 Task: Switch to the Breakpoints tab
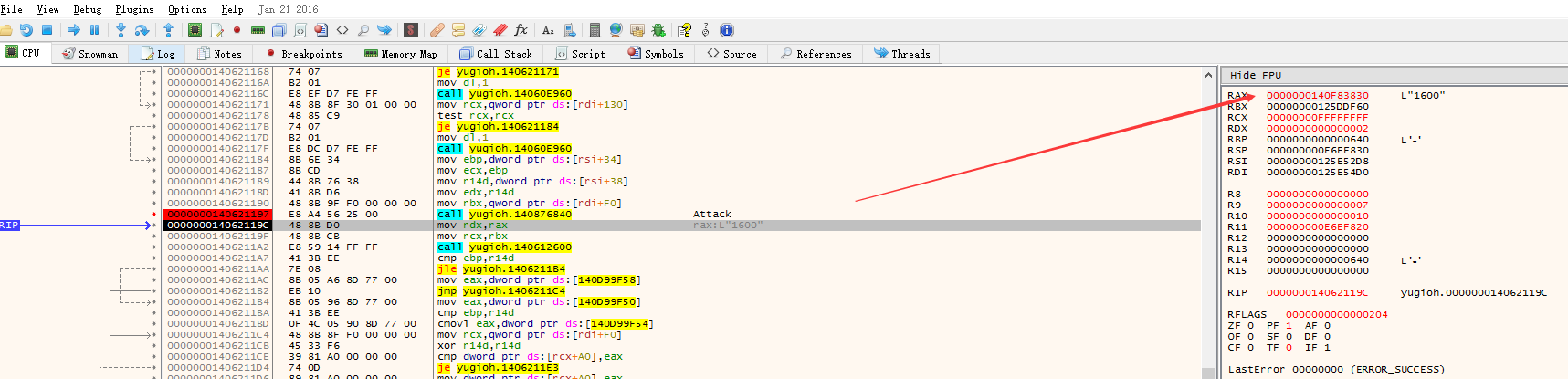pos(303,54)
